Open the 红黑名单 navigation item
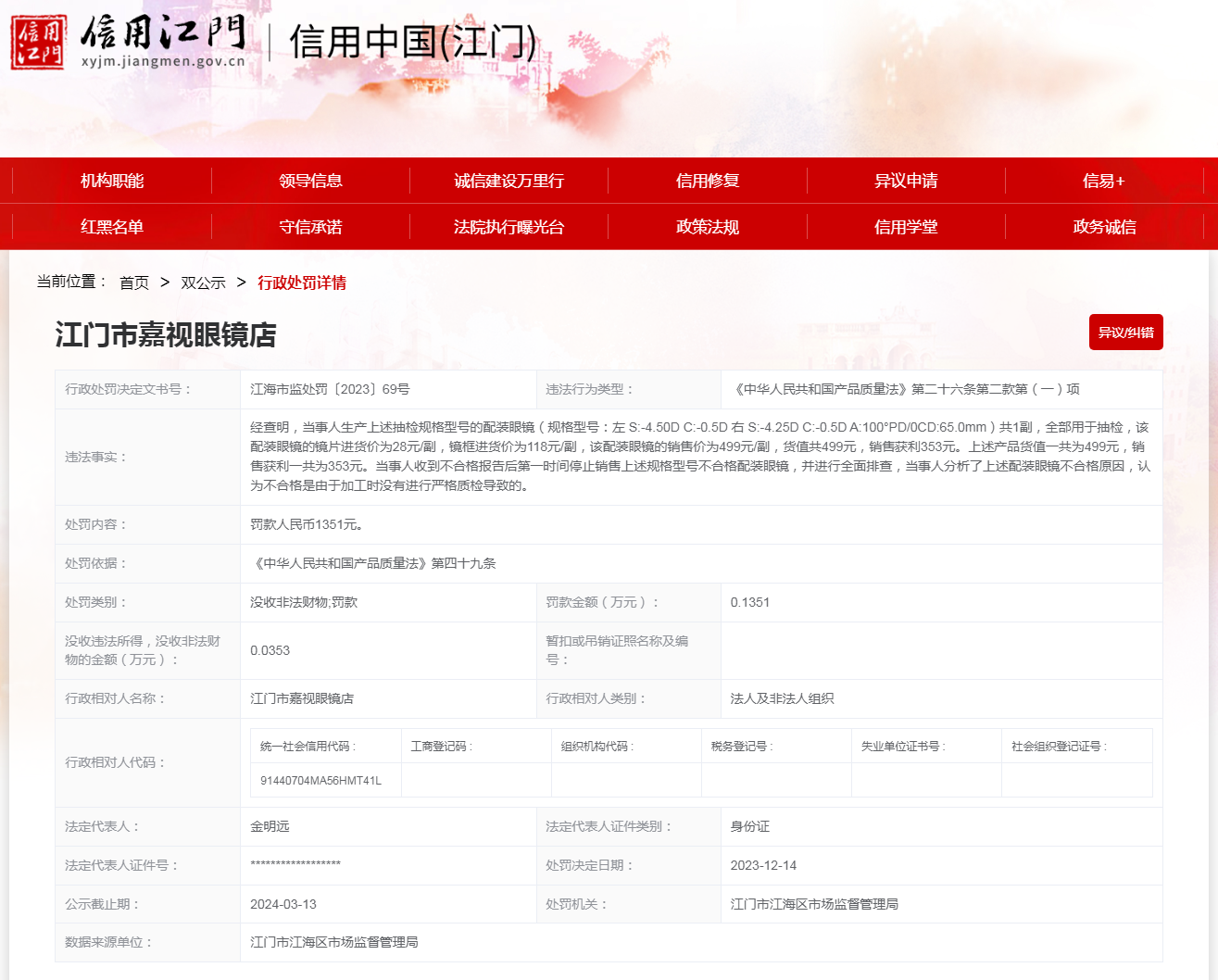The width and height of the screenshot is (1218, 980). pos(112,227)
